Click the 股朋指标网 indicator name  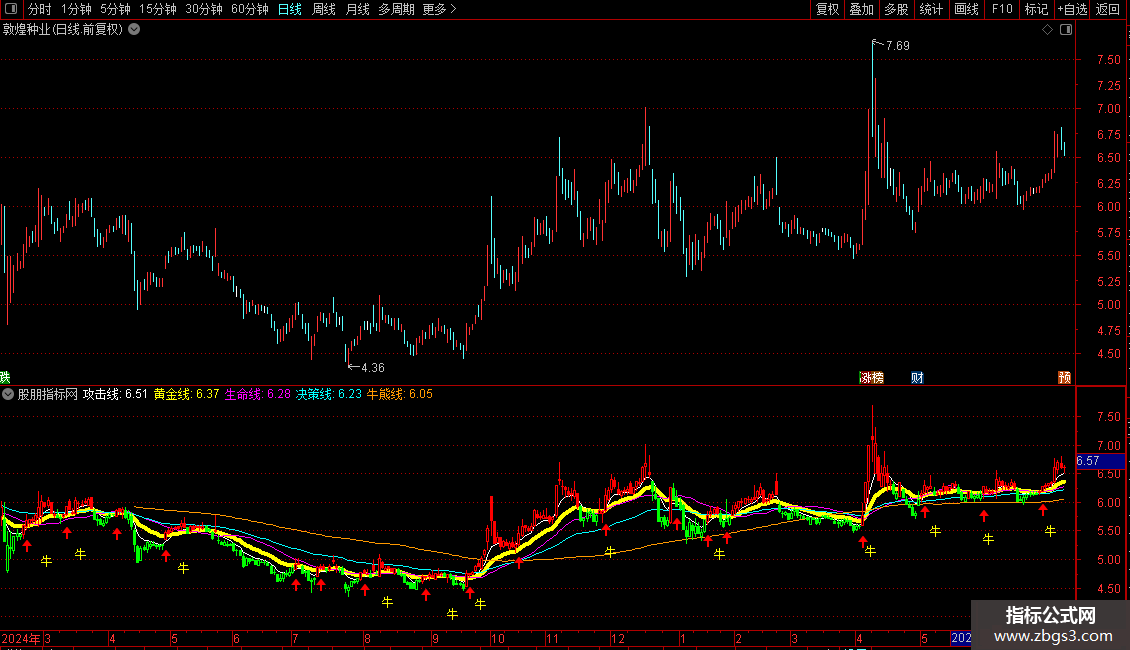click(48, 394)
